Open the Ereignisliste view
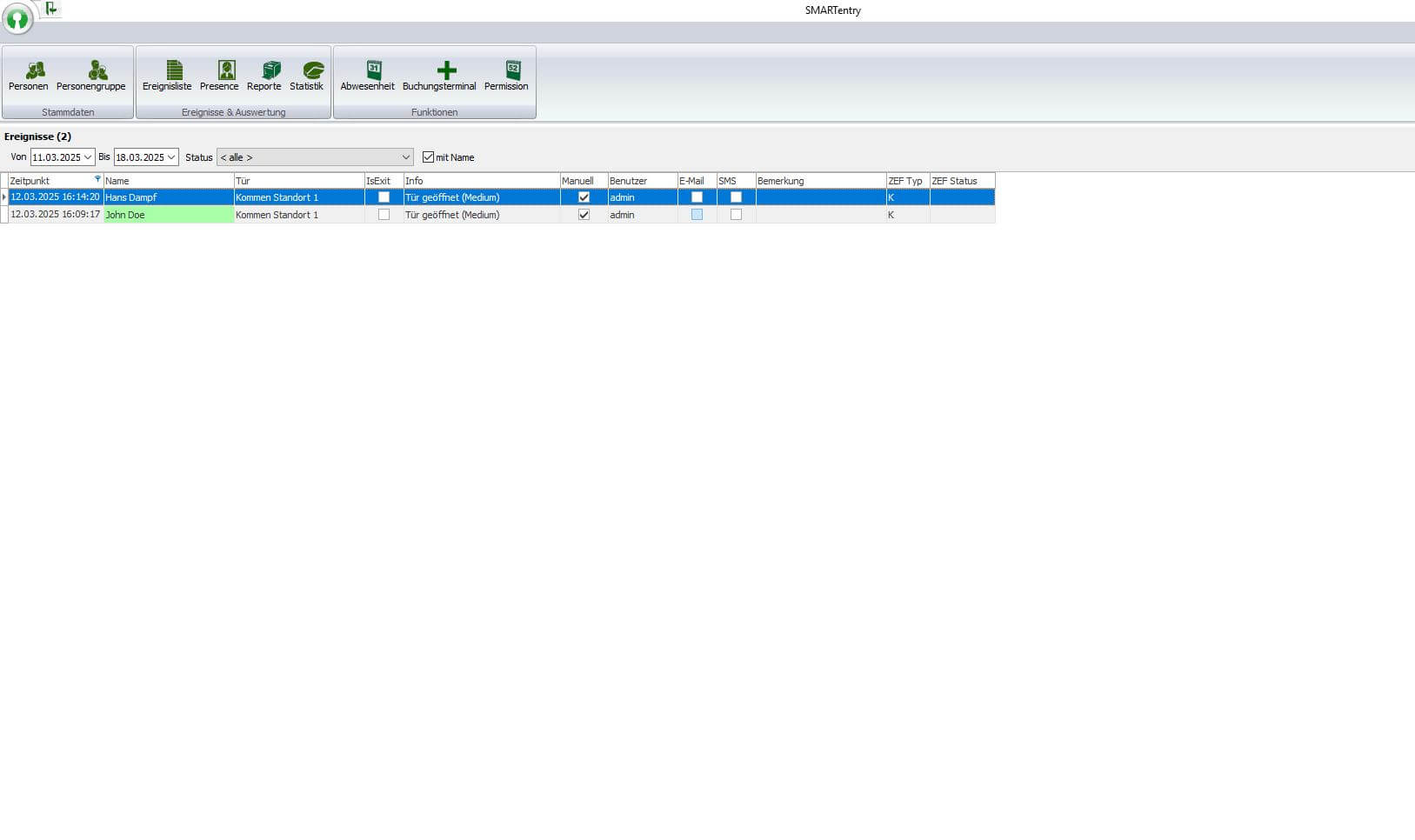1415x840 pixels. click(x=168, y=77)
